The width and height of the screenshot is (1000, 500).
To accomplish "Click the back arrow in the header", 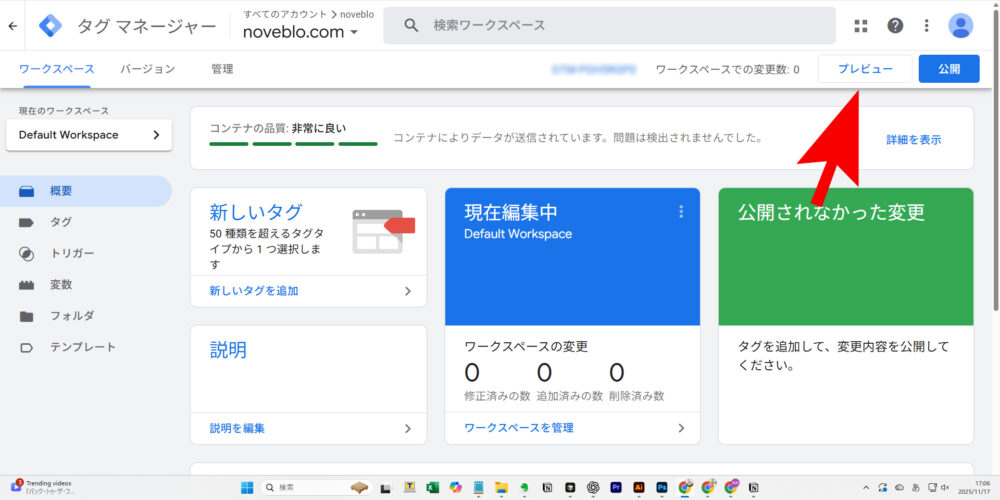I will pos(12,26).
